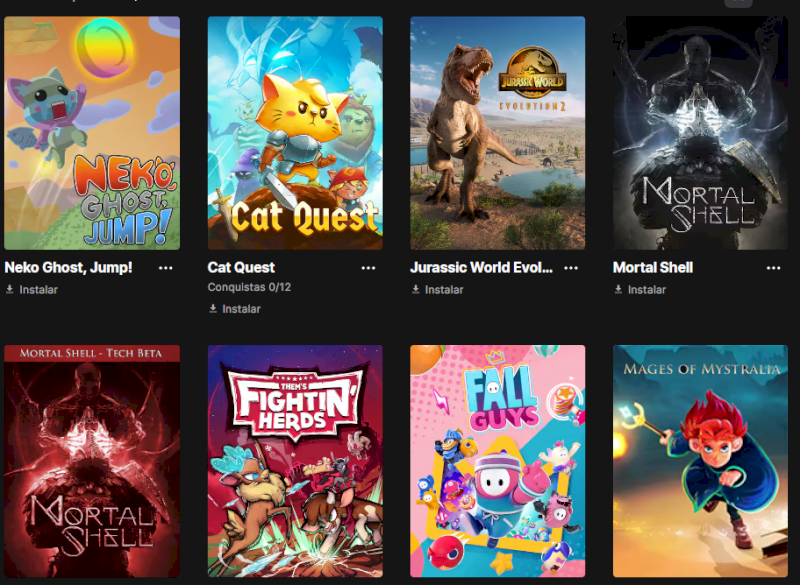Open Fall Guys game cover
This screenshot has height=585, width=800.
pyautogui.click(x=497, y=461)
